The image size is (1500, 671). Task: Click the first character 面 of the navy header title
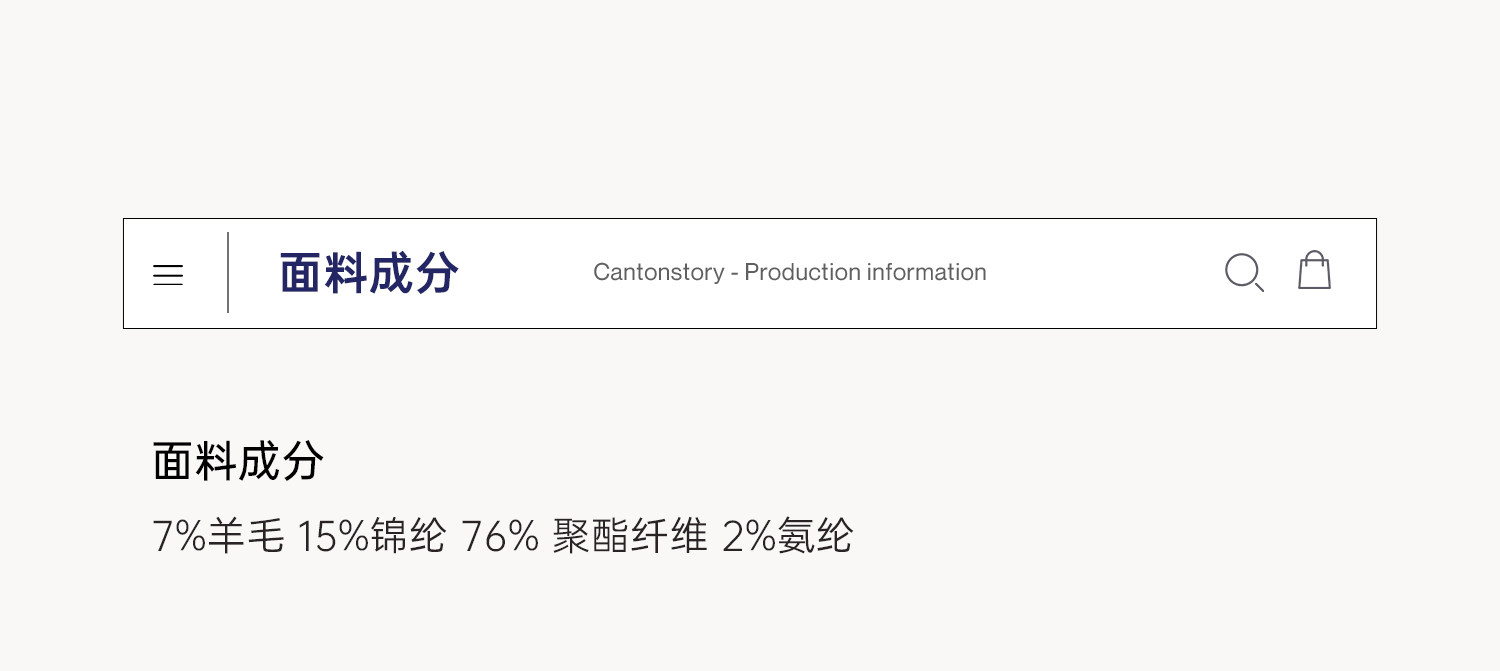[302, 273]
